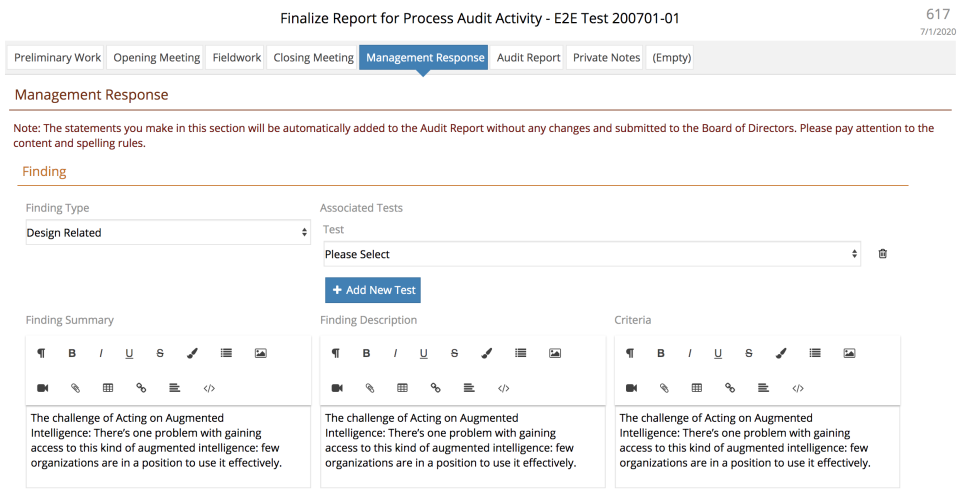Delete the associated test row
This screenshot has width=960, height=504.
click(882, 254)
